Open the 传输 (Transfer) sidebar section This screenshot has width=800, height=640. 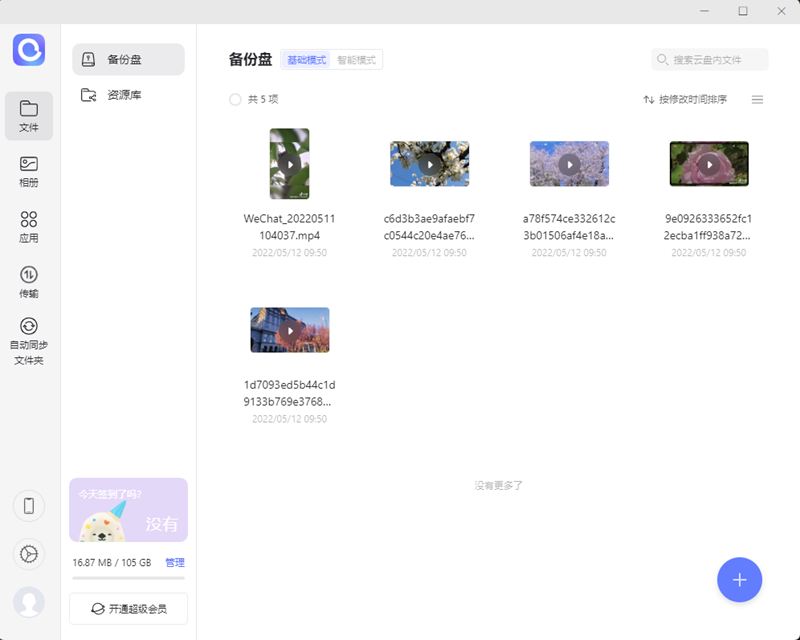(x=29, y=282)
